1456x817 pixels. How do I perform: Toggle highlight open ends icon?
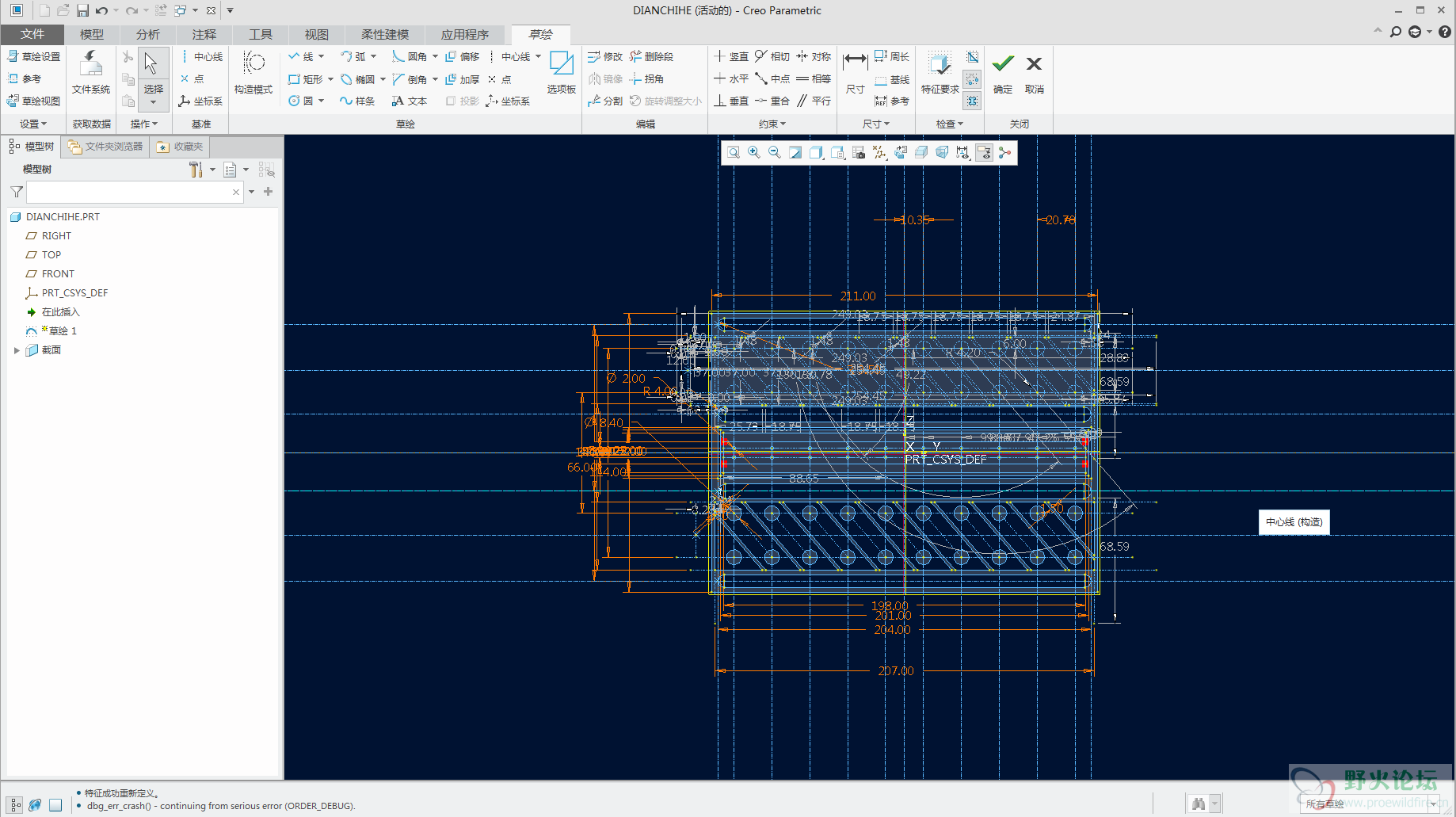coord(973,79)
